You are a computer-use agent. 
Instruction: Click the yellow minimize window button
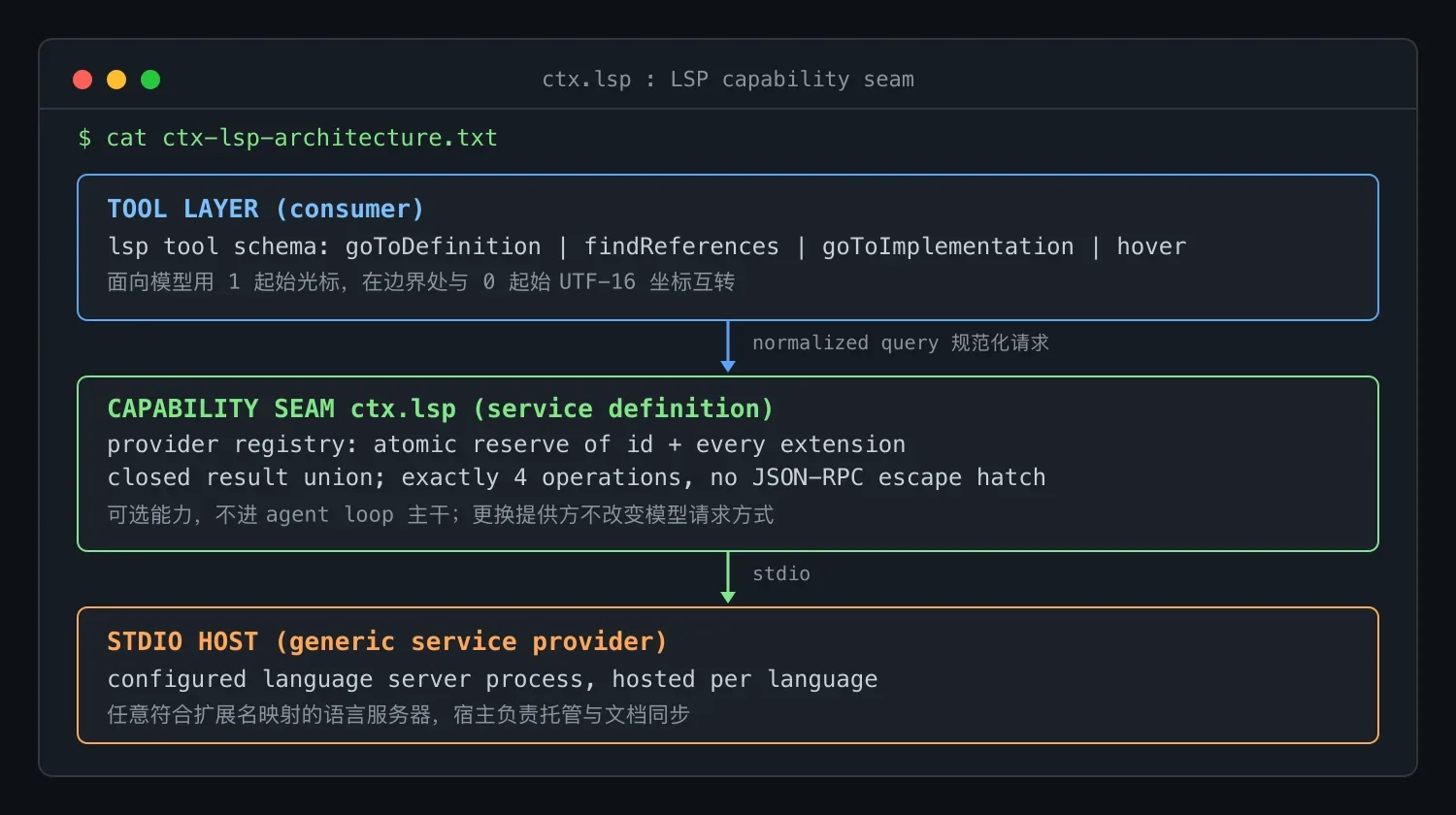click(x=116, y=80)
